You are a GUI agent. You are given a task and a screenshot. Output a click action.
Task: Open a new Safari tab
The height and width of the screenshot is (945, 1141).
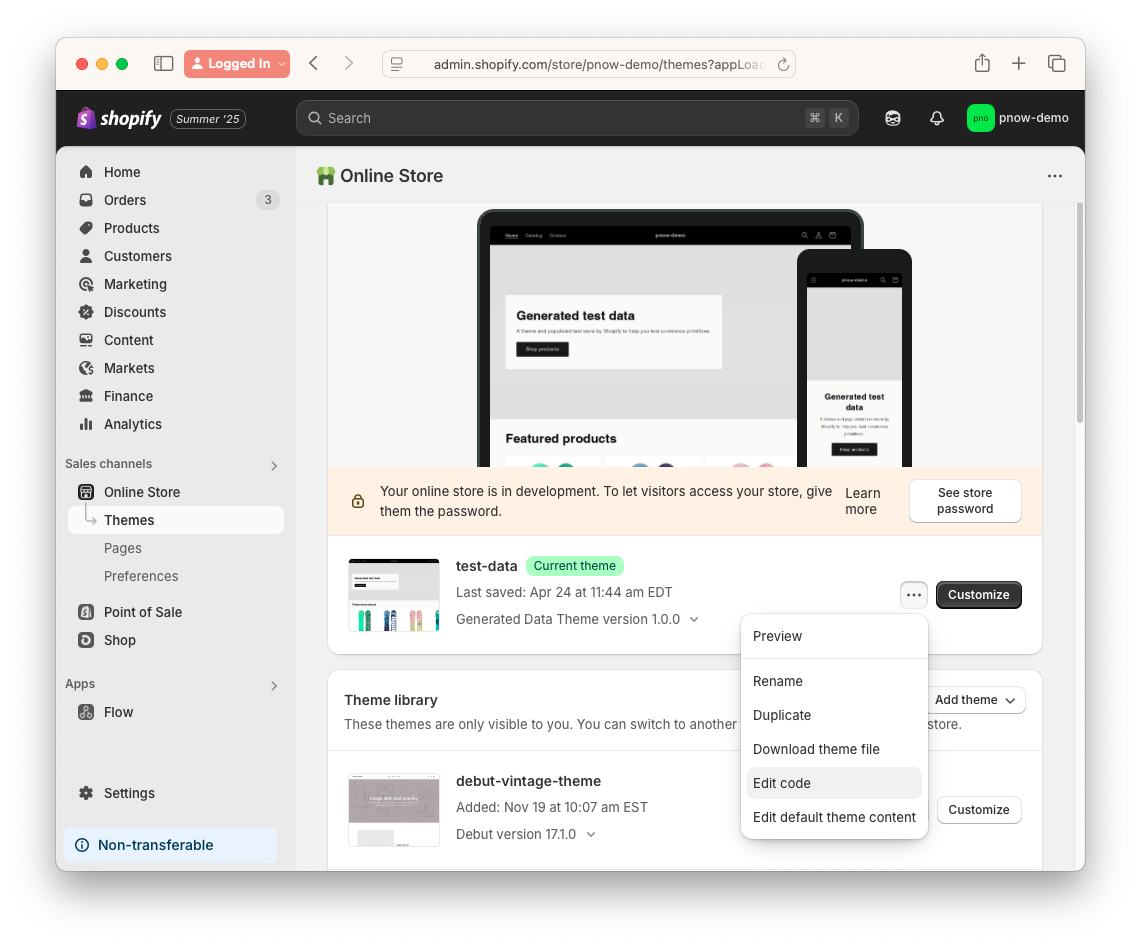1019,64
